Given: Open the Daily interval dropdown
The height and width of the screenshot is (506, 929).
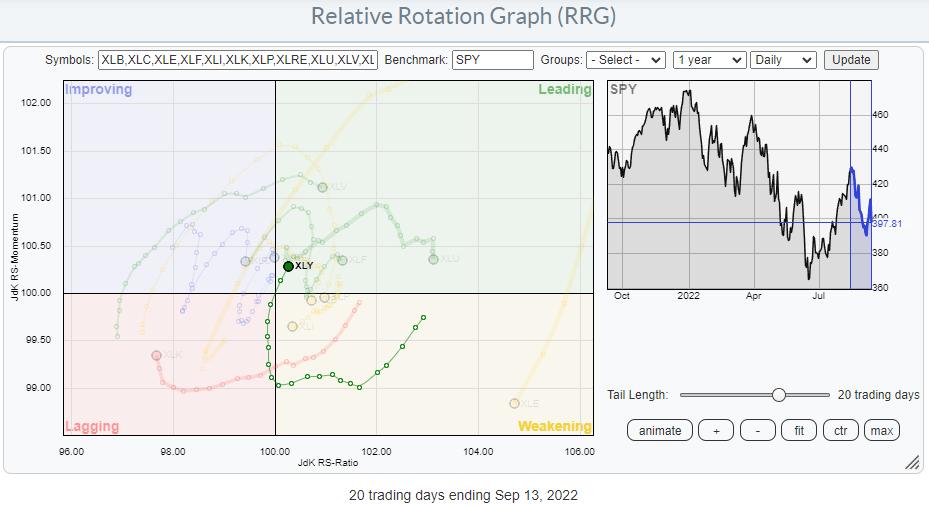Looking at the screenshot, I should (x=782, y=60).
